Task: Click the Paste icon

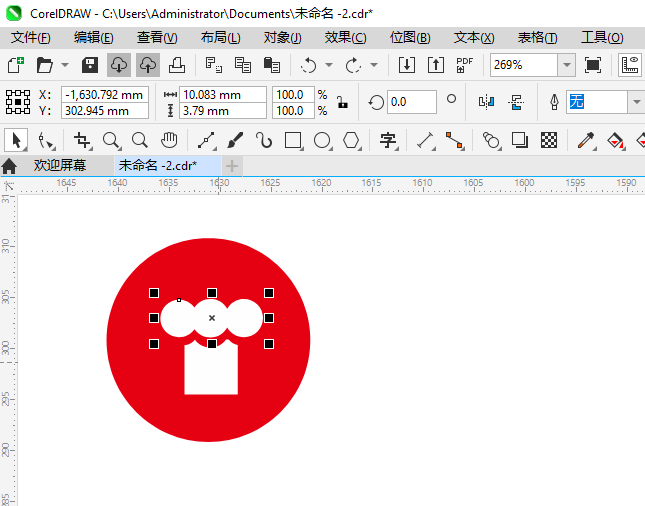Action: [x=271, y=65]
